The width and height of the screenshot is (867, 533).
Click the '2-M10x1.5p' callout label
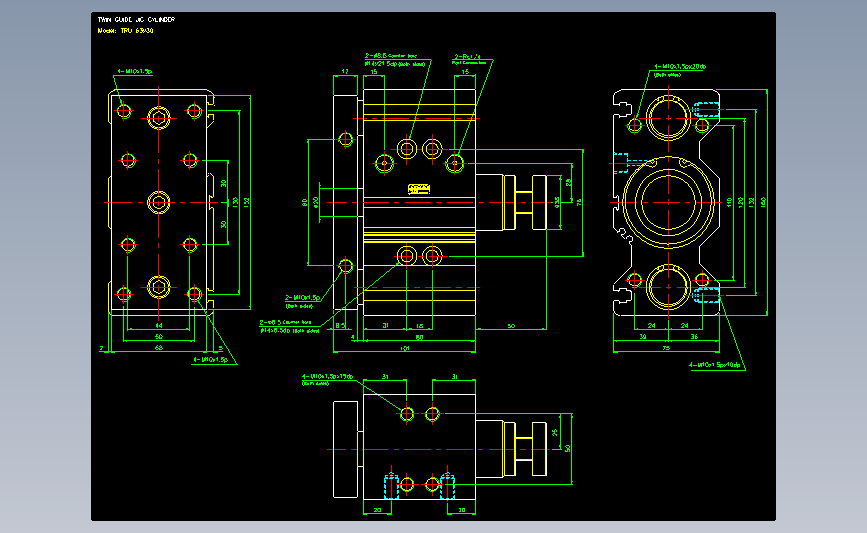[302, 297]
